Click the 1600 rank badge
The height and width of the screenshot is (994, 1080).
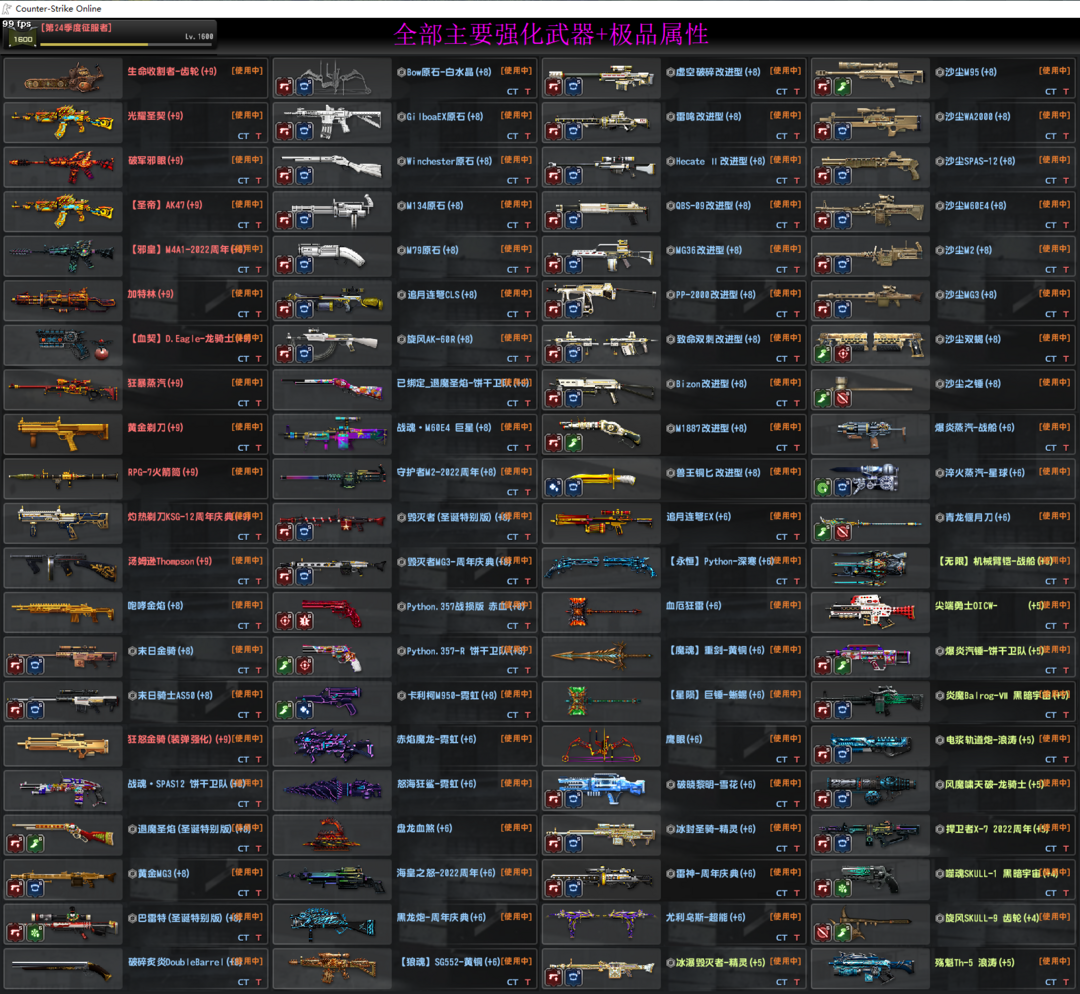pyautogui.click(x=22, y=39)
